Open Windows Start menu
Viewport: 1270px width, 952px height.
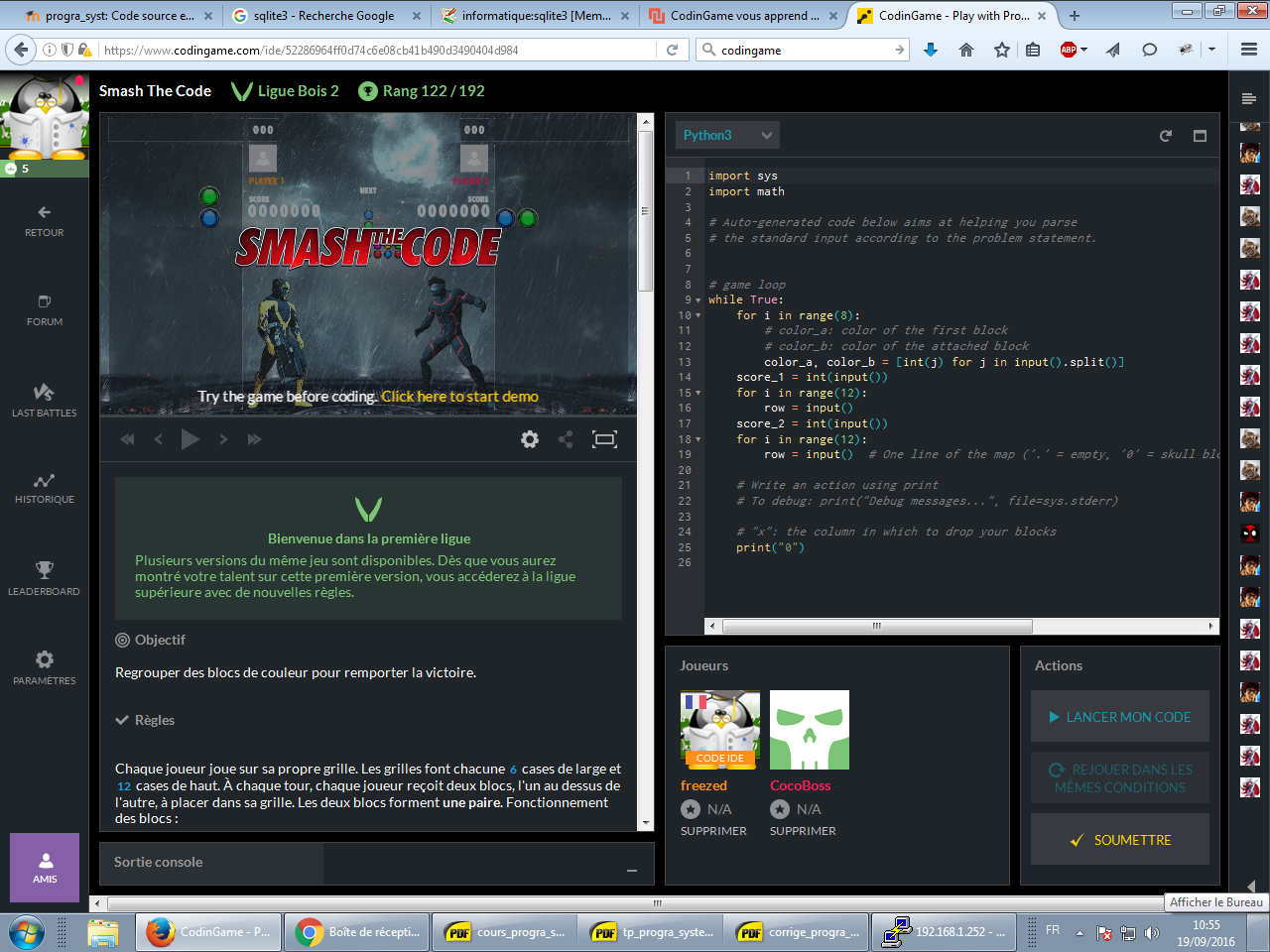tap(27, 933)
